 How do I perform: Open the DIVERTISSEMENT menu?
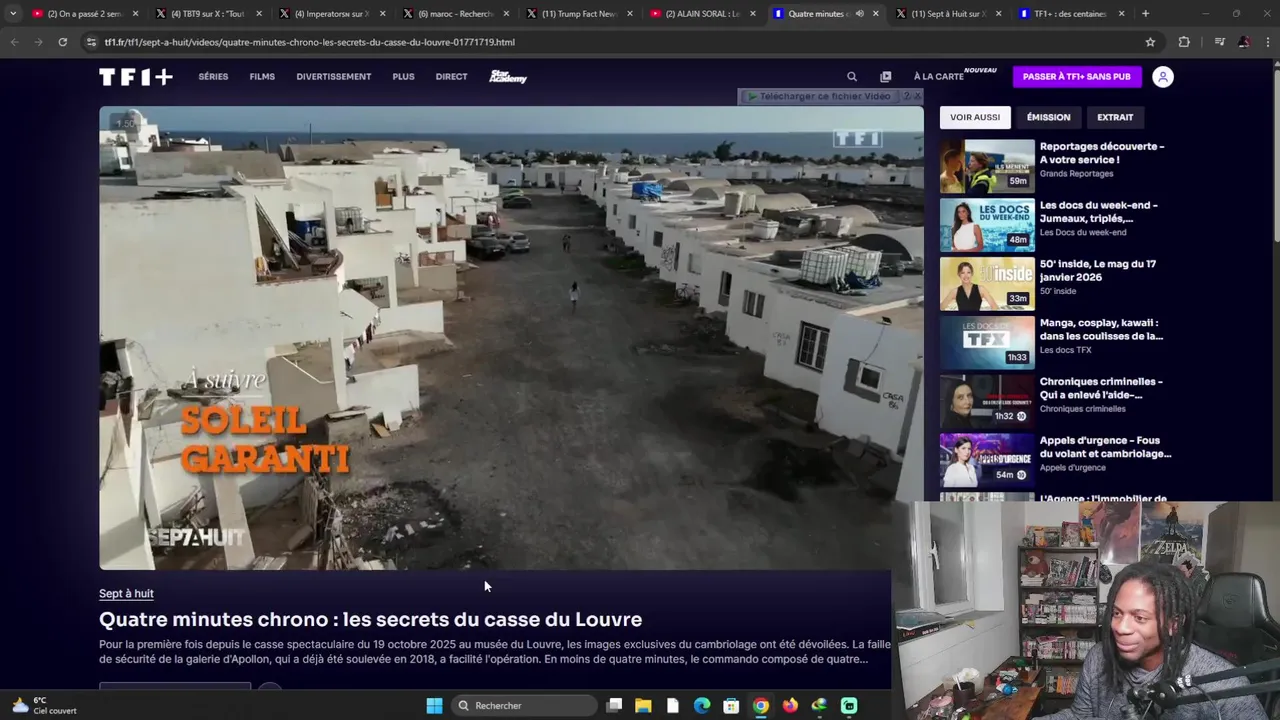click(x=333, y=77)
